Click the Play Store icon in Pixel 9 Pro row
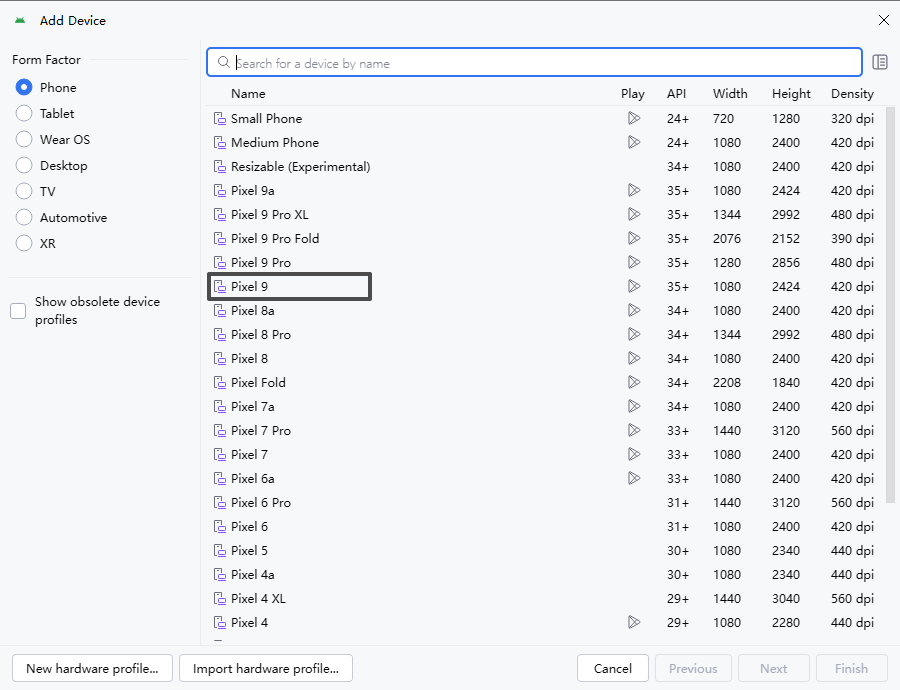 634,262
